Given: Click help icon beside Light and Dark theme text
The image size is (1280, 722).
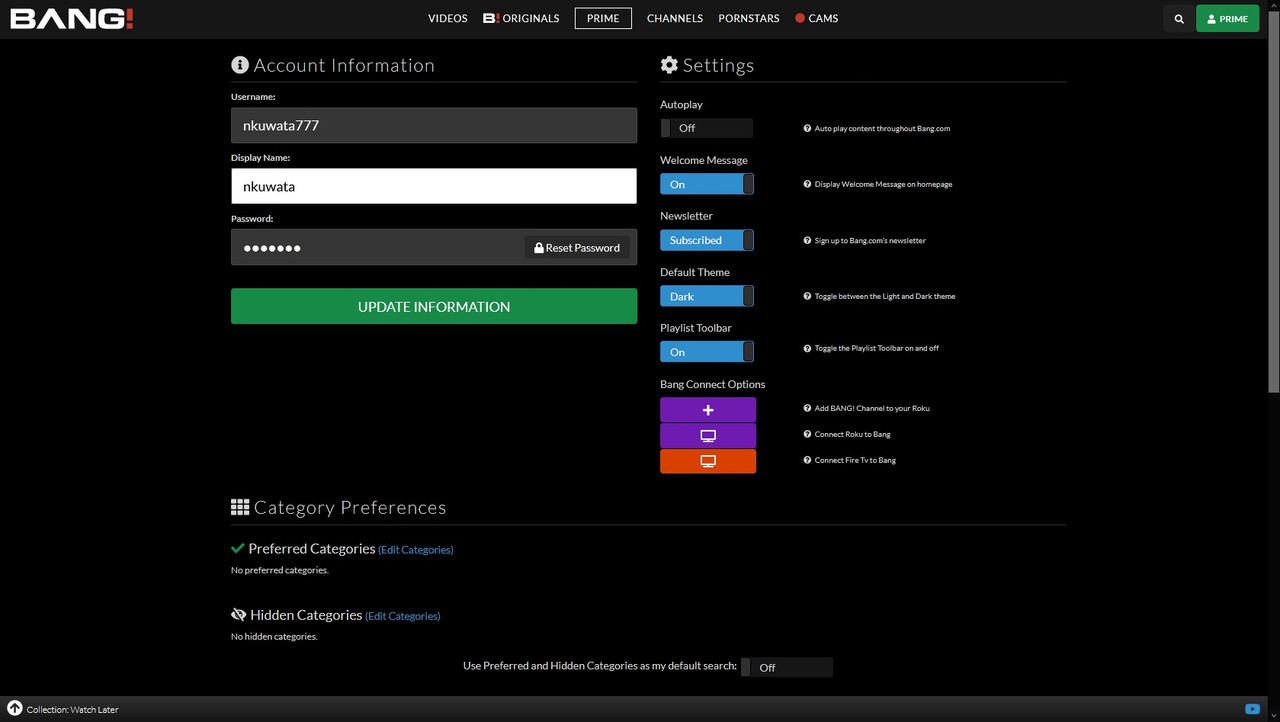Looking at the screenshot, I should (x=807, y=297).
